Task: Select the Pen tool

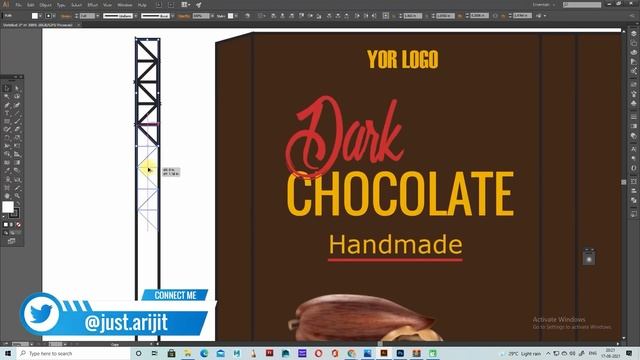Action: 7,105
